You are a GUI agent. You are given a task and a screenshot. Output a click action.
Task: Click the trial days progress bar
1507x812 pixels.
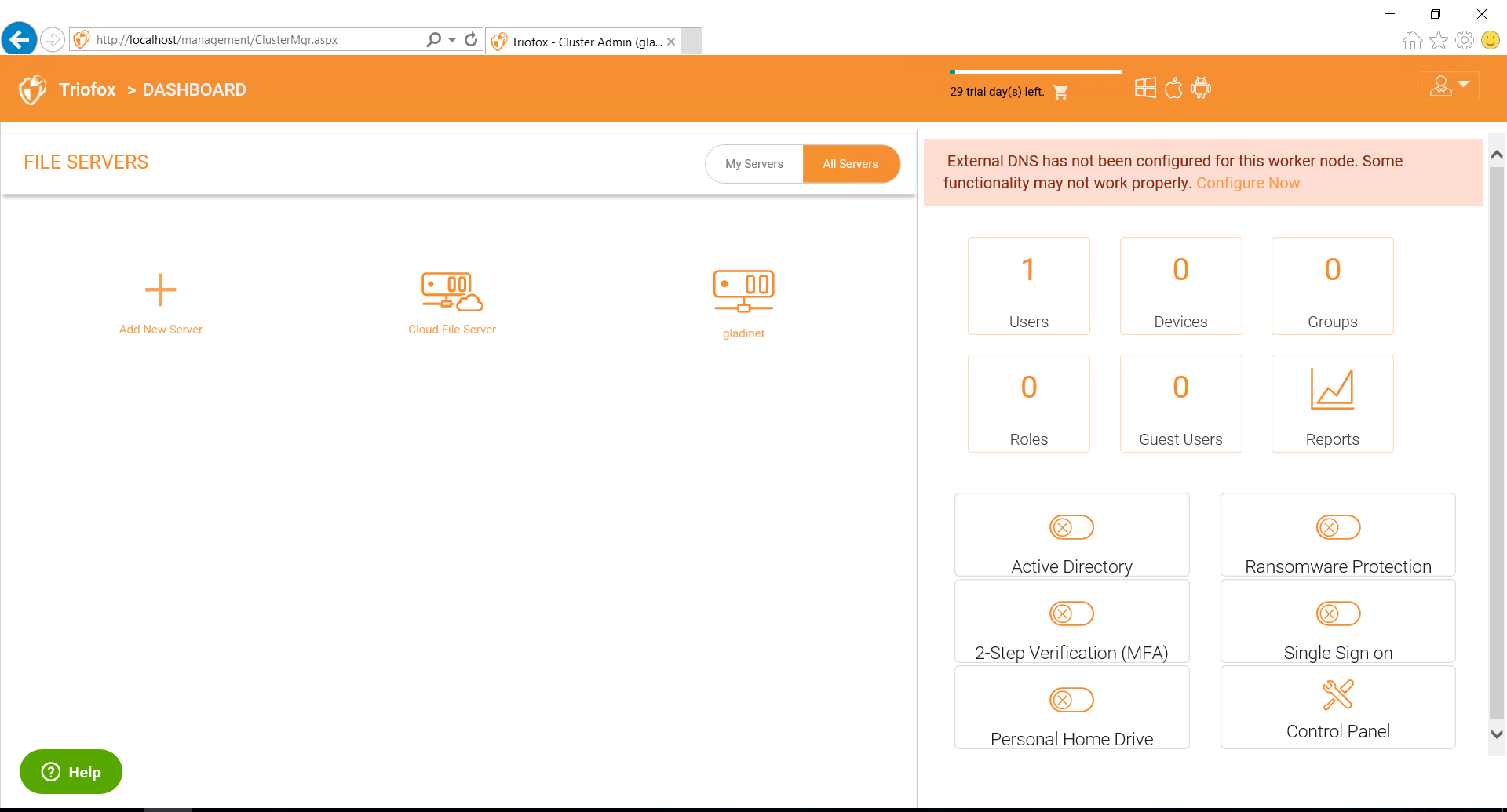pos(1035,71)
